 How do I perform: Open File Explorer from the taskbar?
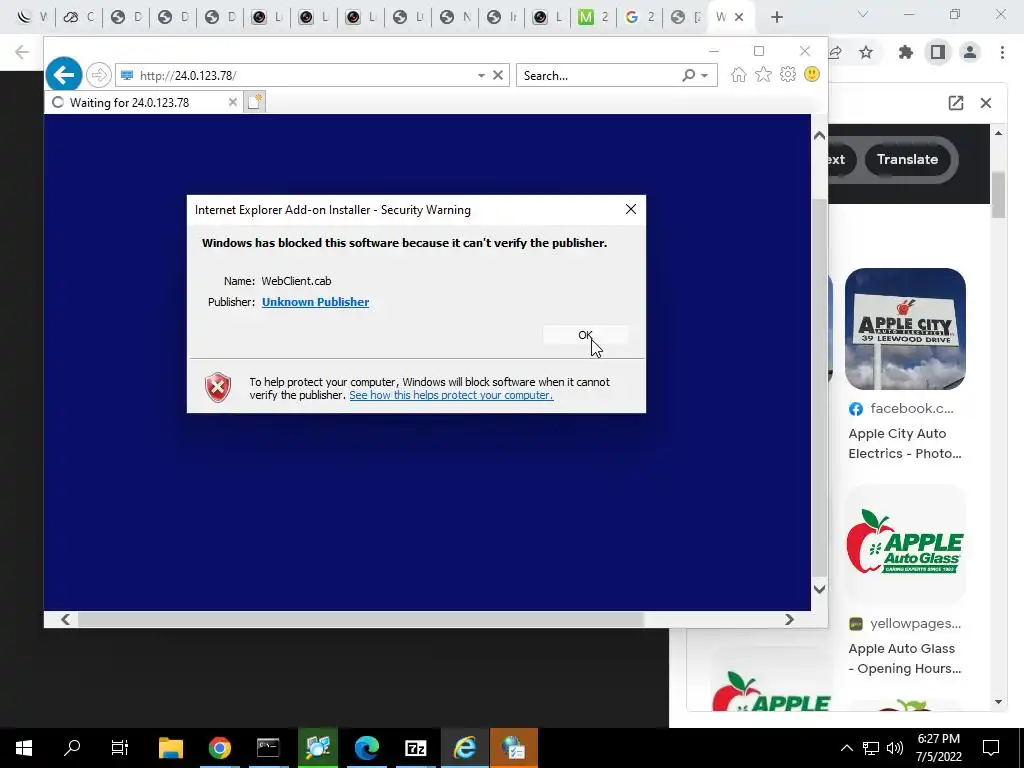click(170, 748)
